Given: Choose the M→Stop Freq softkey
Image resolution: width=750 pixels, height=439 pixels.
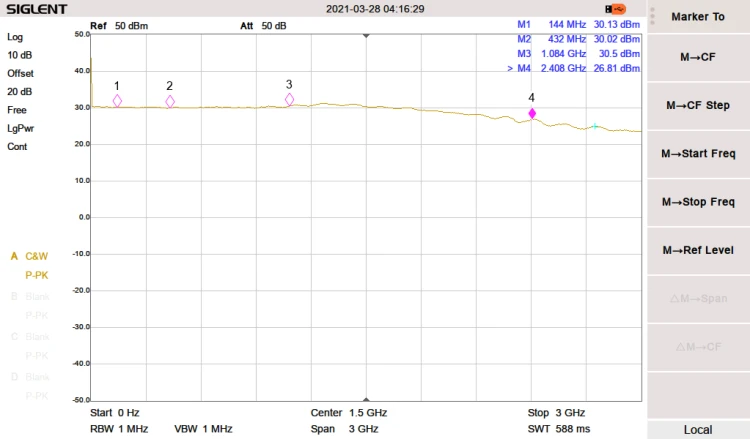Looking at the screenshot, I should tap(698, 202).
